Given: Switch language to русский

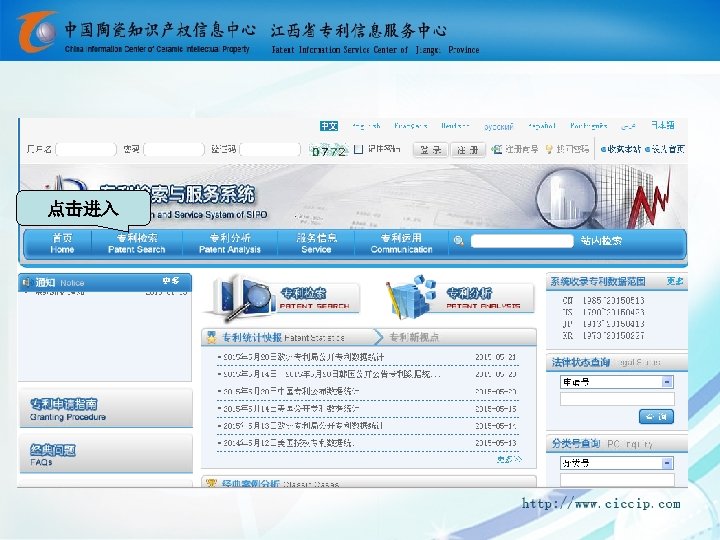Looking at the screenshot, I should (x=498, y=126).
